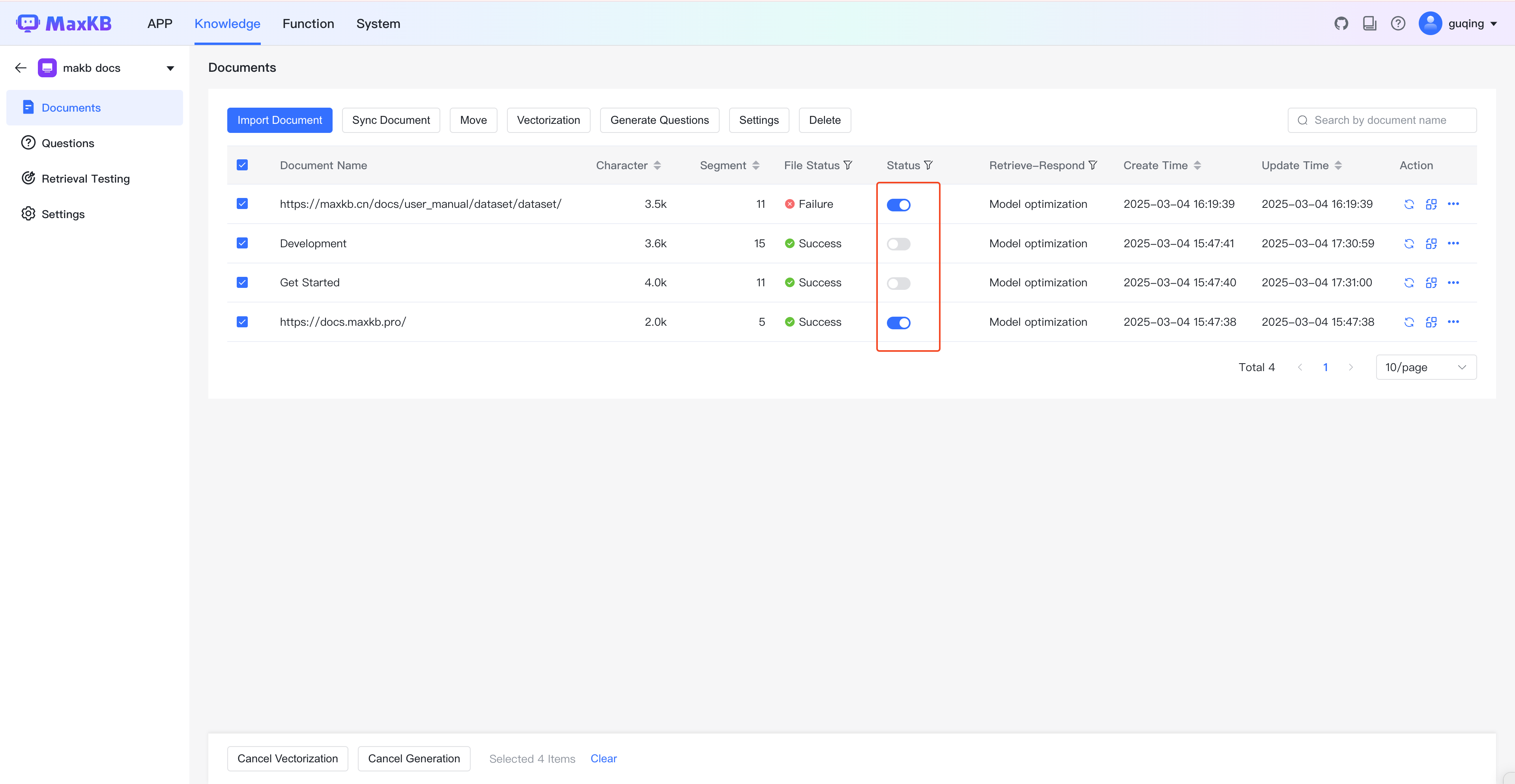Open the guqing user menu arrow
1515x784 pixels.
1494,24
